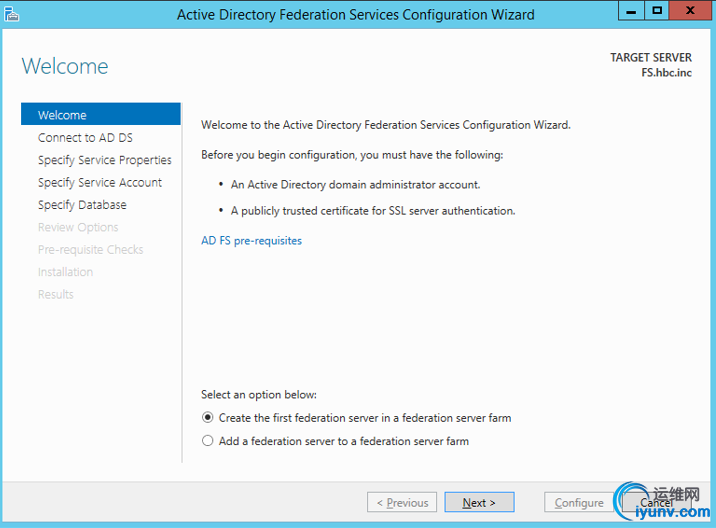Select the Installation step
Screen dimensions: 716x528
coord(65,272)
